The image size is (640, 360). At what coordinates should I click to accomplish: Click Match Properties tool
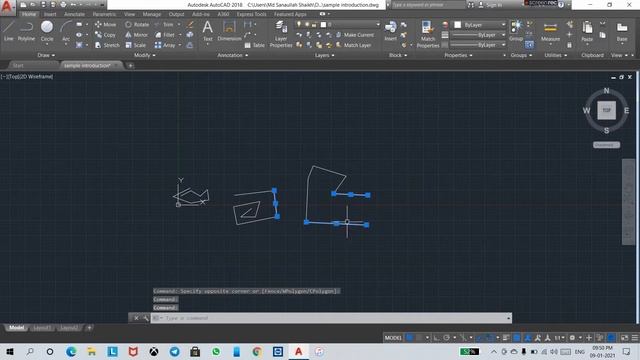428,34
